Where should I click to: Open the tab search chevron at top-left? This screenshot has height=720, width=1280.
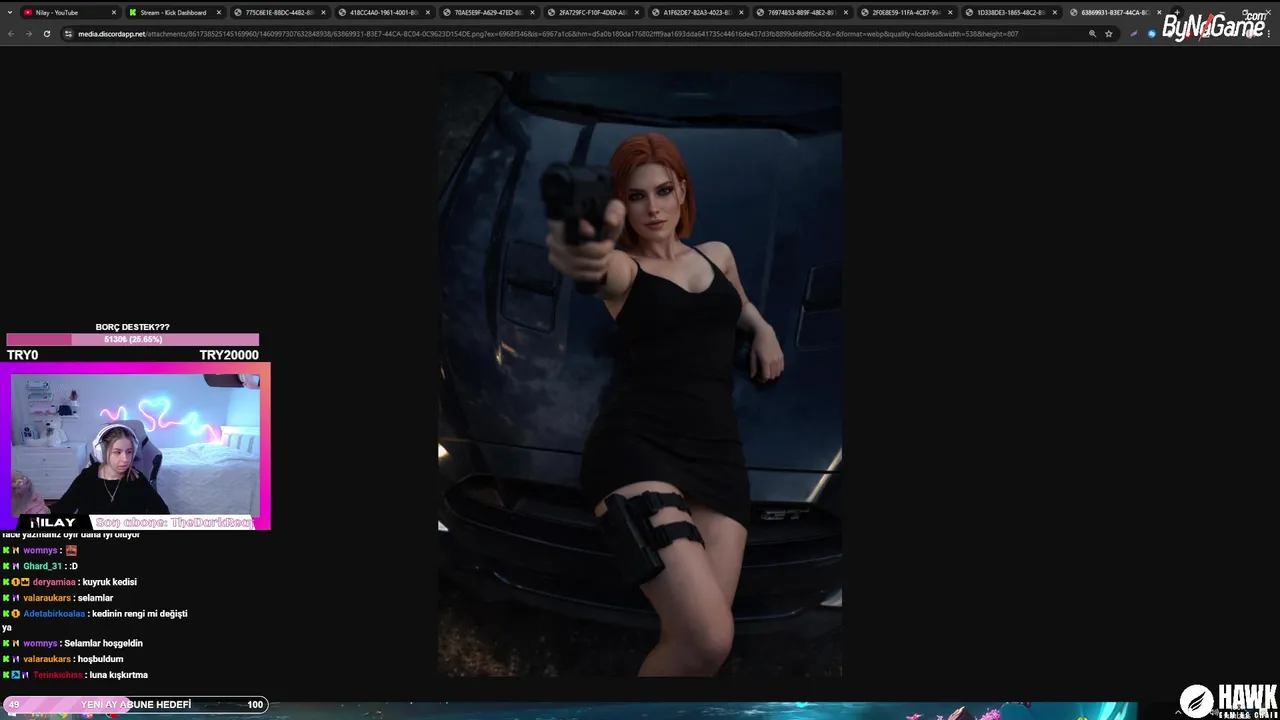tap(10, 12)
